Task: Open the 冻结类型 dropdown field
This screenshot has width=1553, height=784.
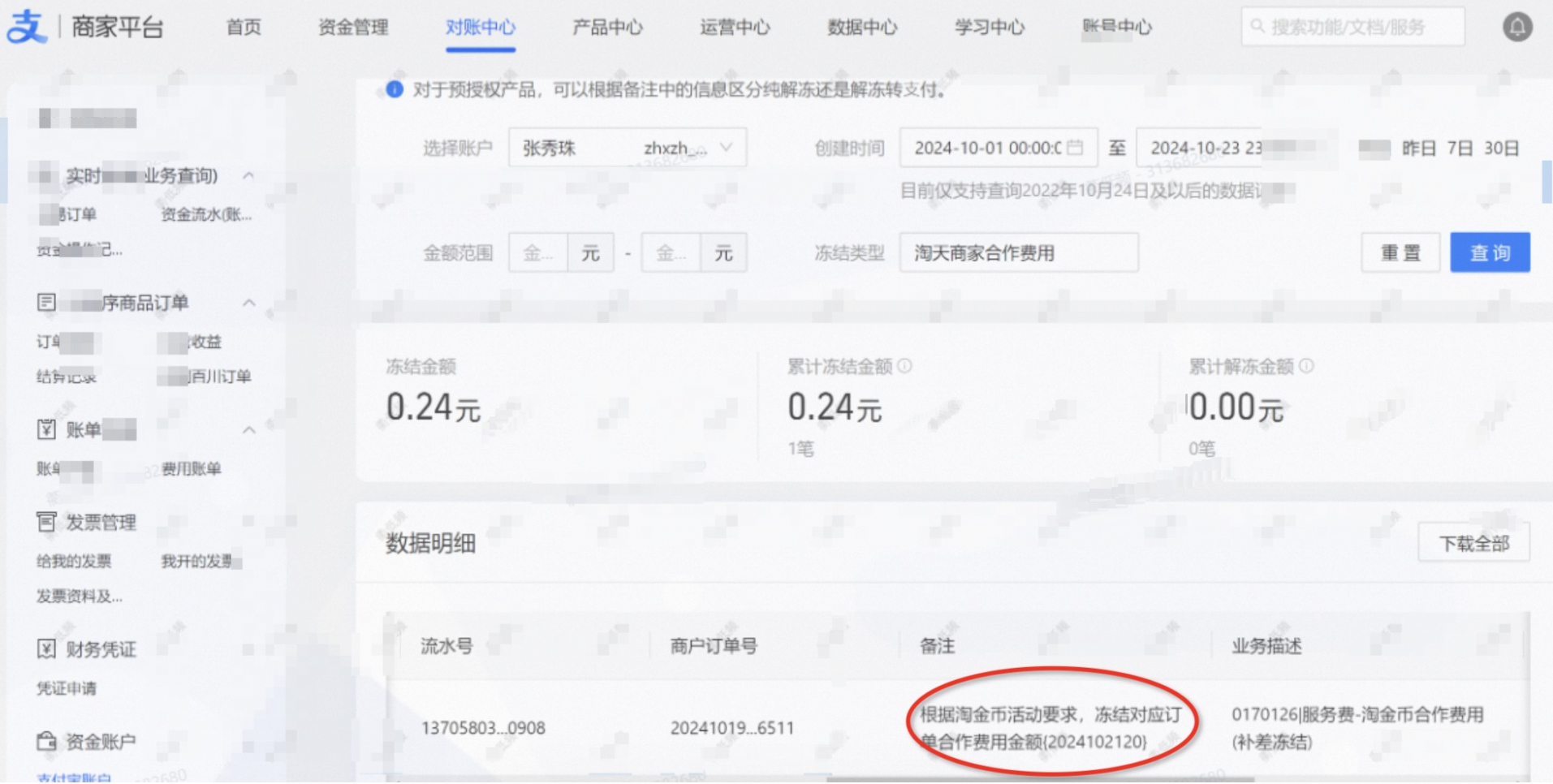Action: tap(1019, 252)
